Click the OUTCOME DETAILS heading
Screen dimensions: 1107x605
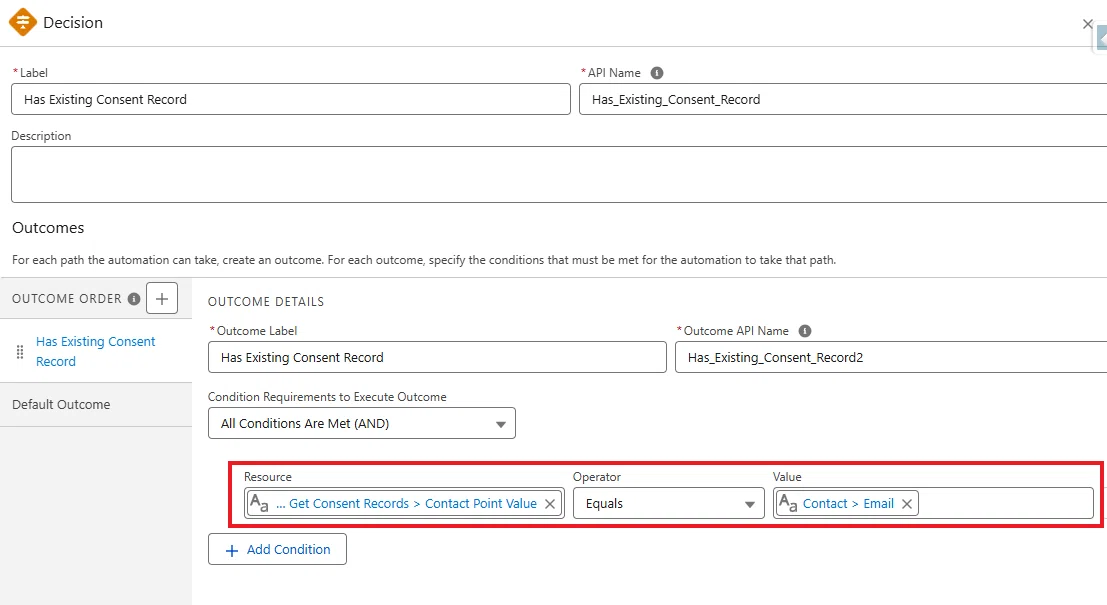[x=266, y=301]
